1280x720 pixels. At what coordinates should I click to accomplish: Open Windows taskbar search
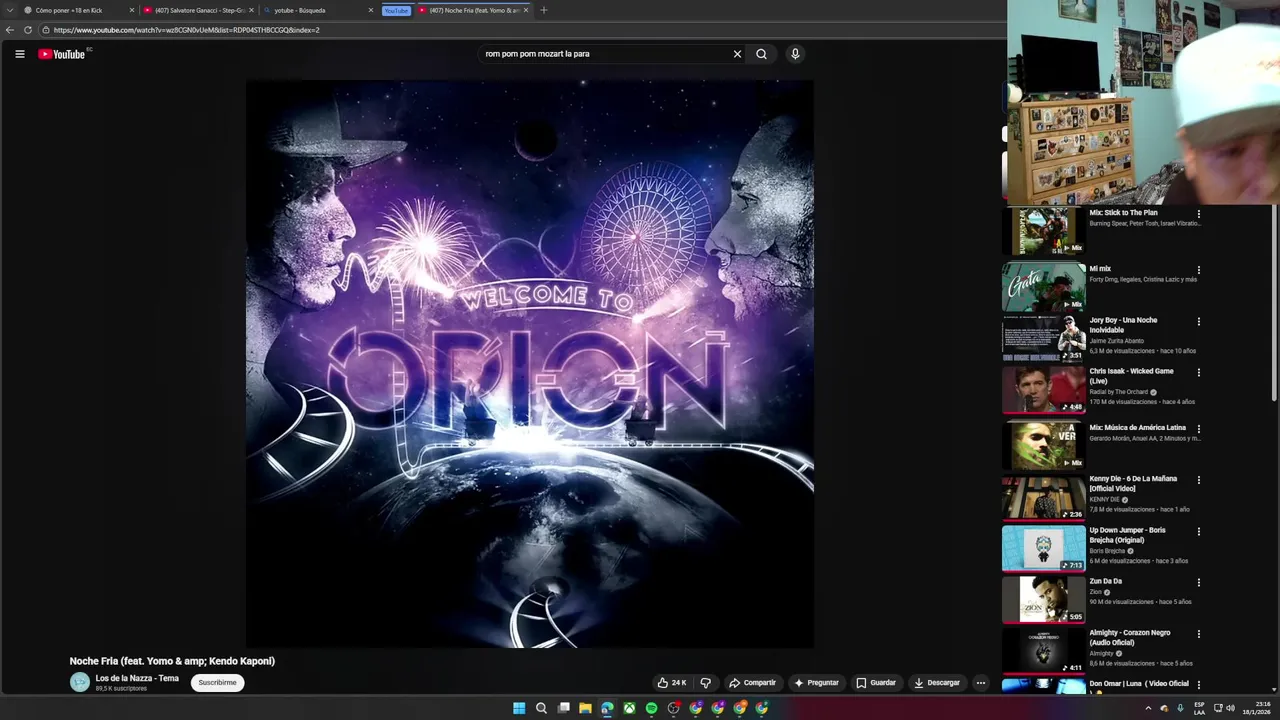[541, 708]
